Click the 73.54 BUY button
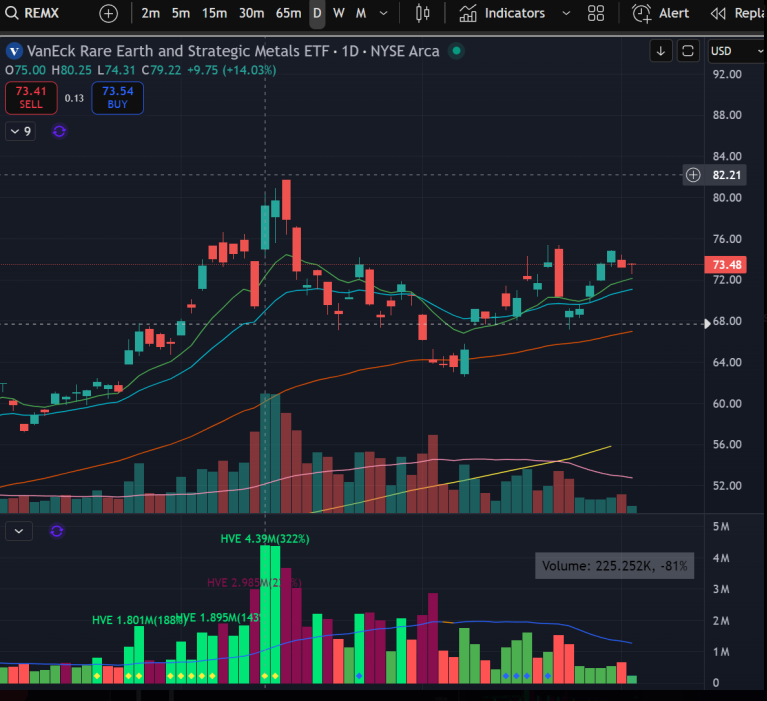Screen dimensions: 767x701 point(117,97)
